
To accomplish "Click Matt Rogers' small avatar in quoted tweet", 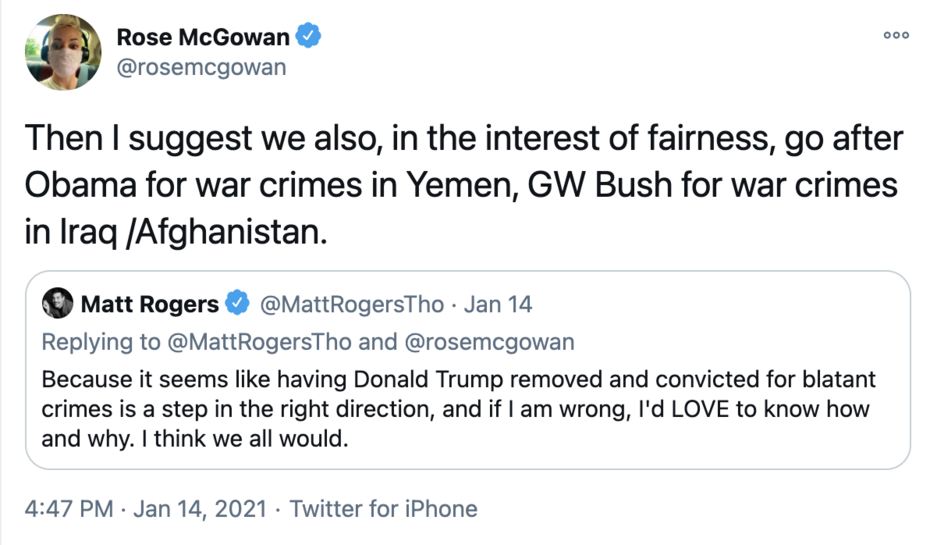I will point(59,302).
